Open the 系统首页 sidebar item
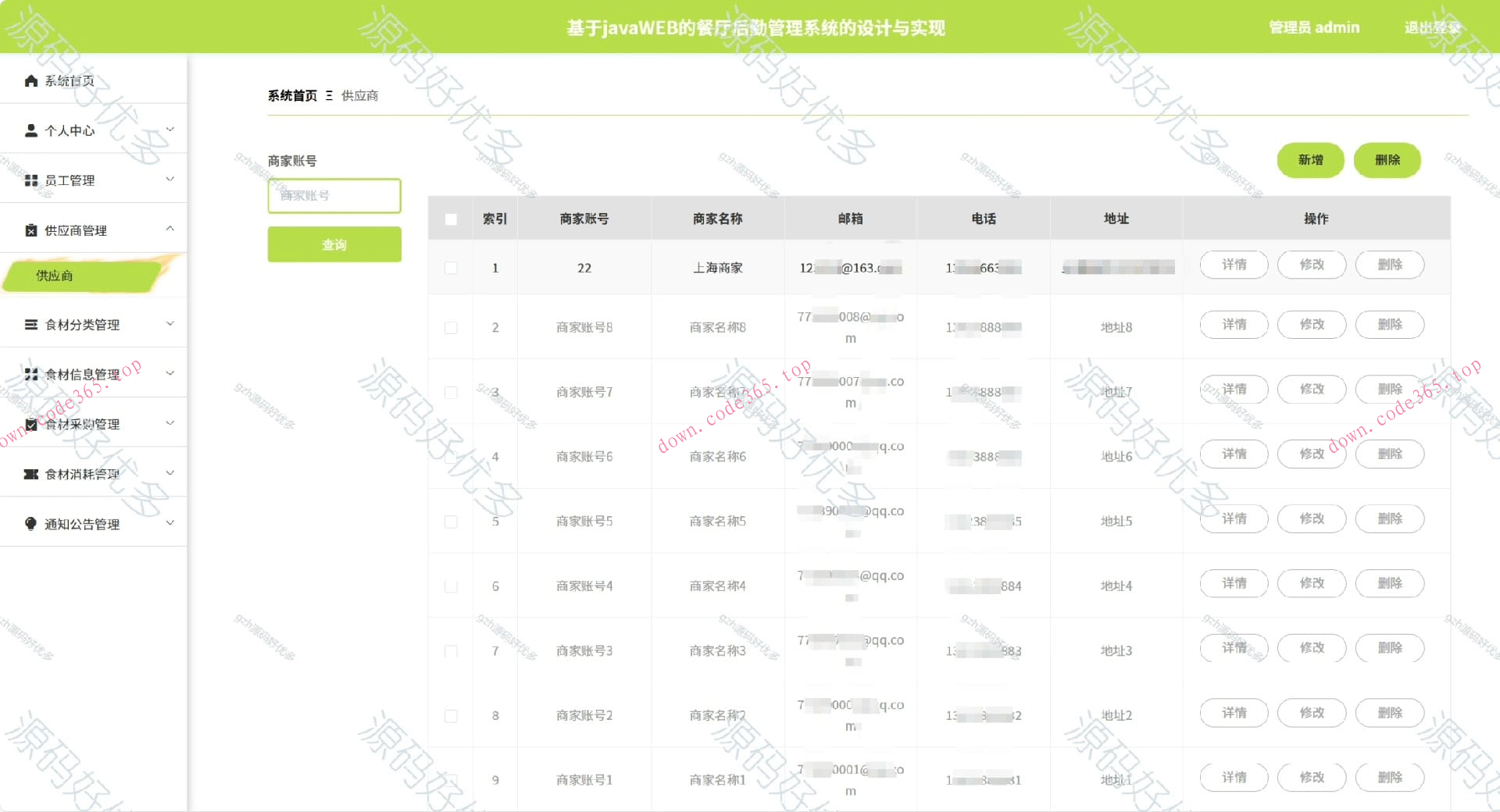 point(94,80)
